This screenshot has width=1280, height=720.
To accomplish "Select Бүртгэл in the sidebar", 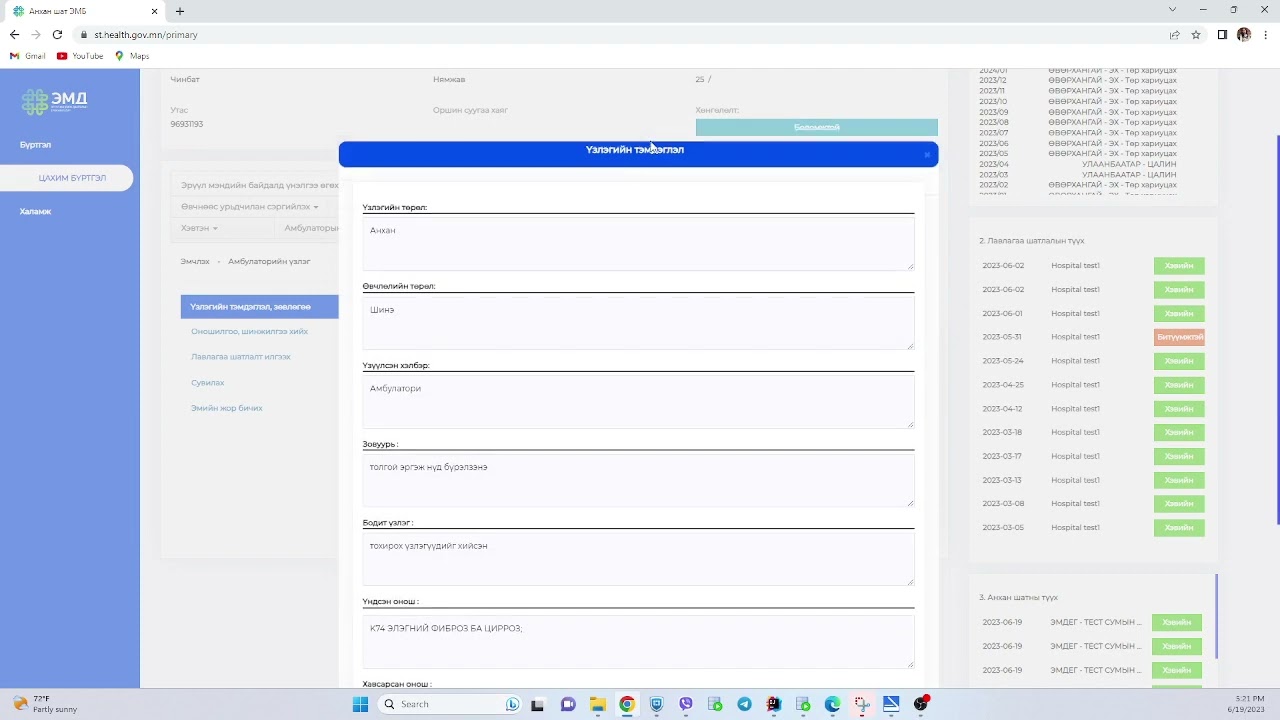I will 35,145.
